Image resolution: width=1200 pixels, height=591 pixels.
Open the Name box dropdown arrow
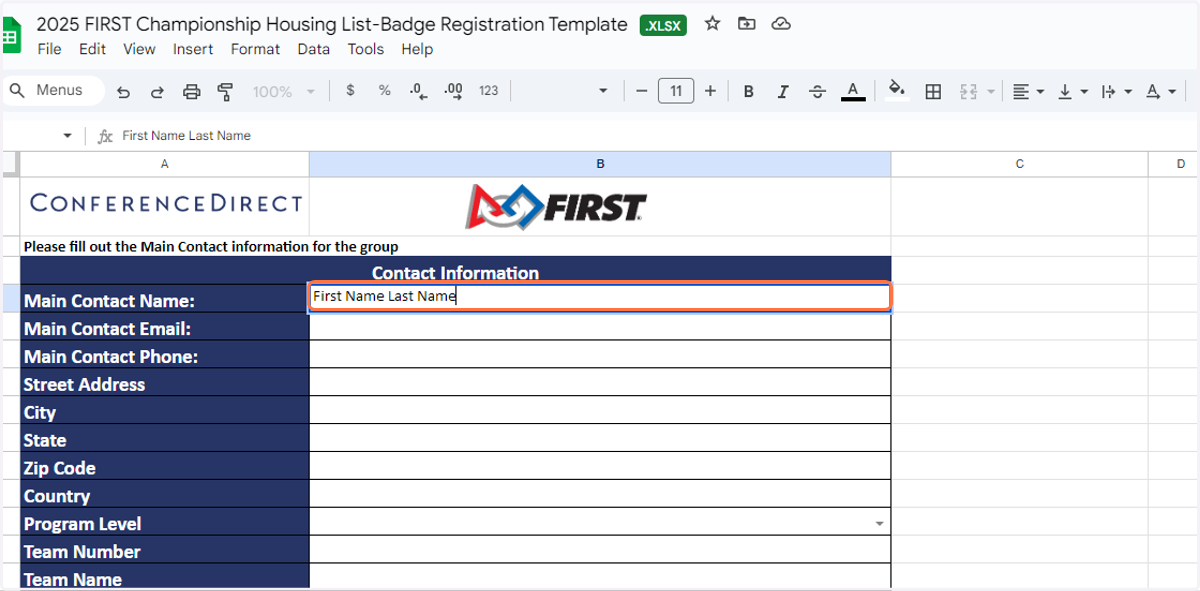pos(67,136)
